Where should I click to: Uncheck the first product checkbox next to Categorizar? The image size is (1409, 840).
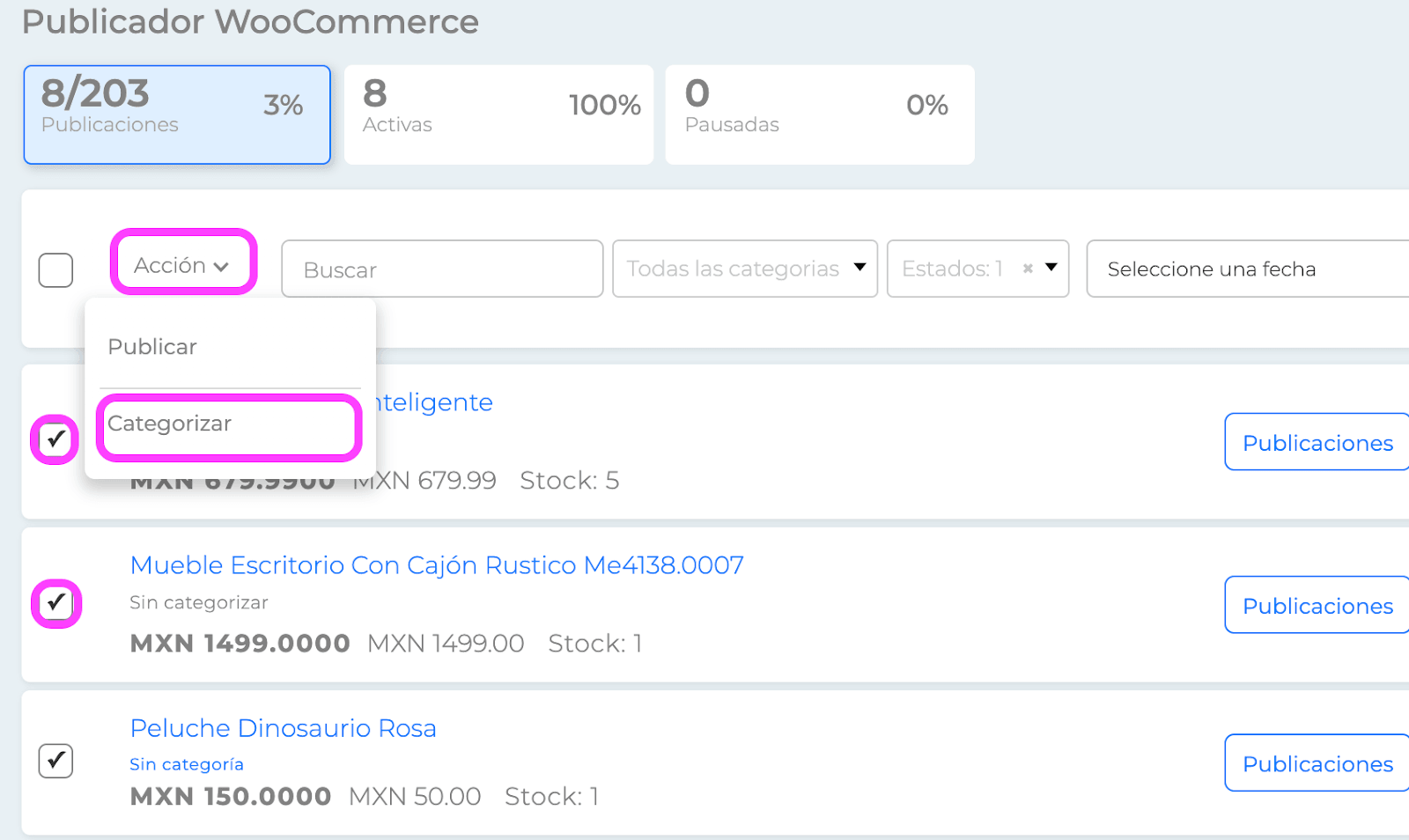point(55,438)
